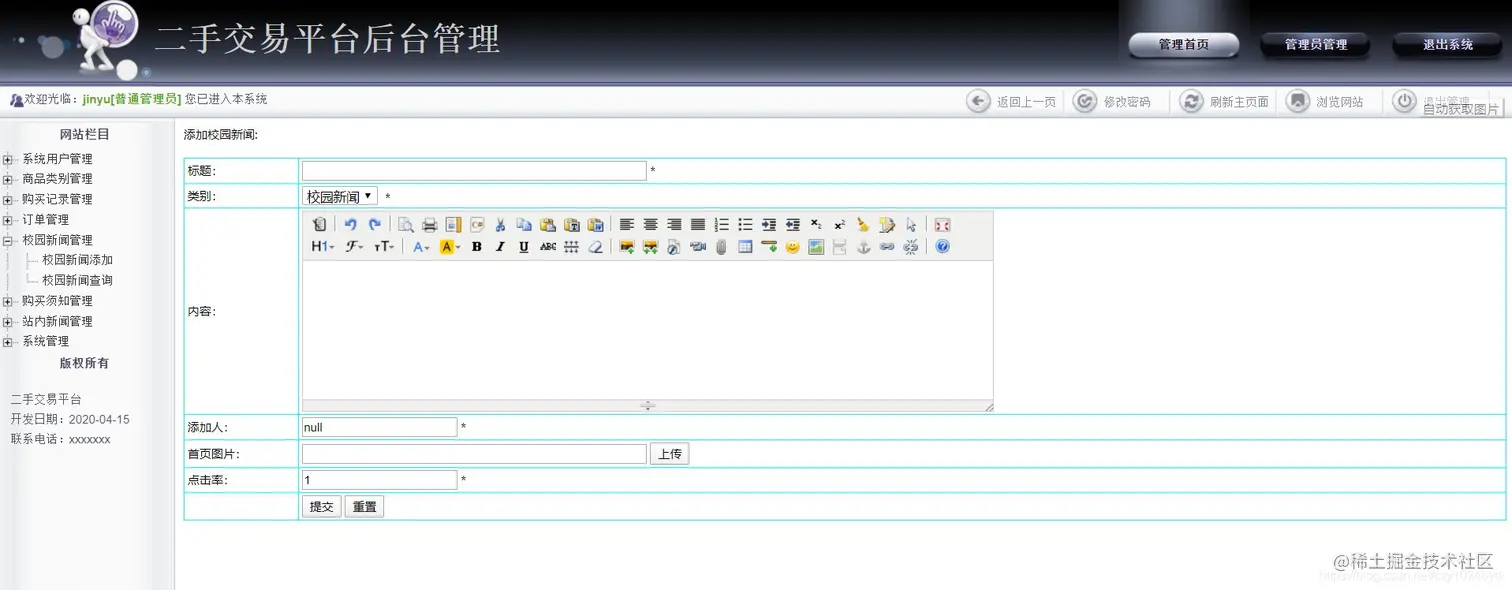This screenshot has width=1512, height=590.
Task: Collapse the 校园新闻管理 tree node
Action: point(8,239)
